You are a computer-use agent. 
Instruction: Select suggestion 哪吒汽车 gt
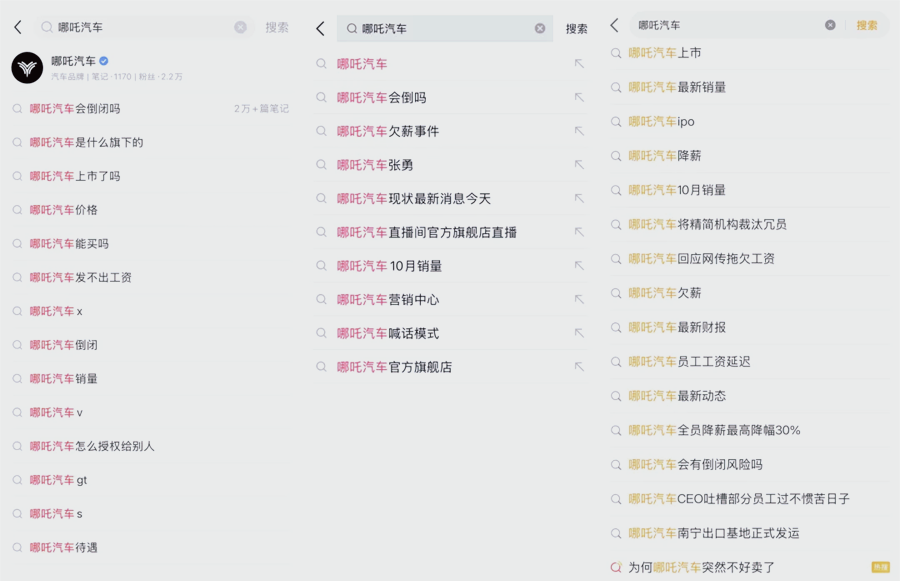point(59,480)
